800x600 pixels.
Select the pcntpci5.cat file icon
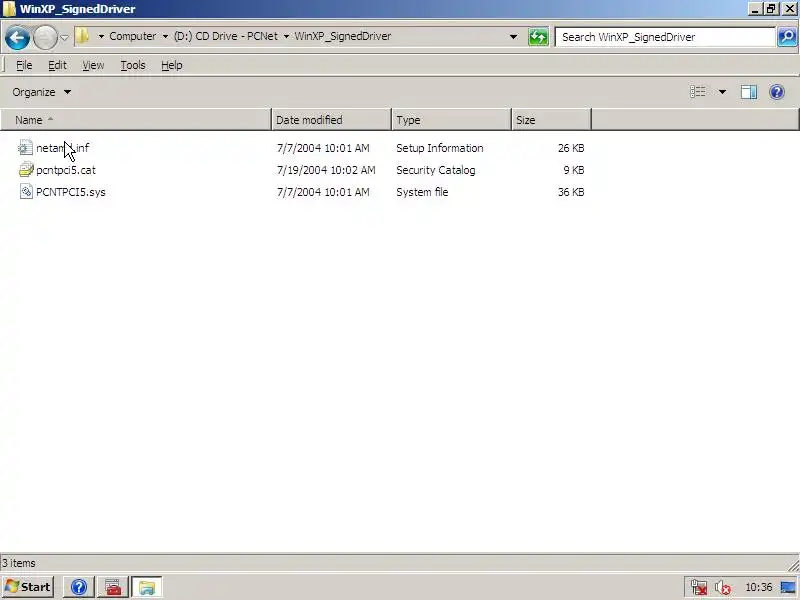26,169
